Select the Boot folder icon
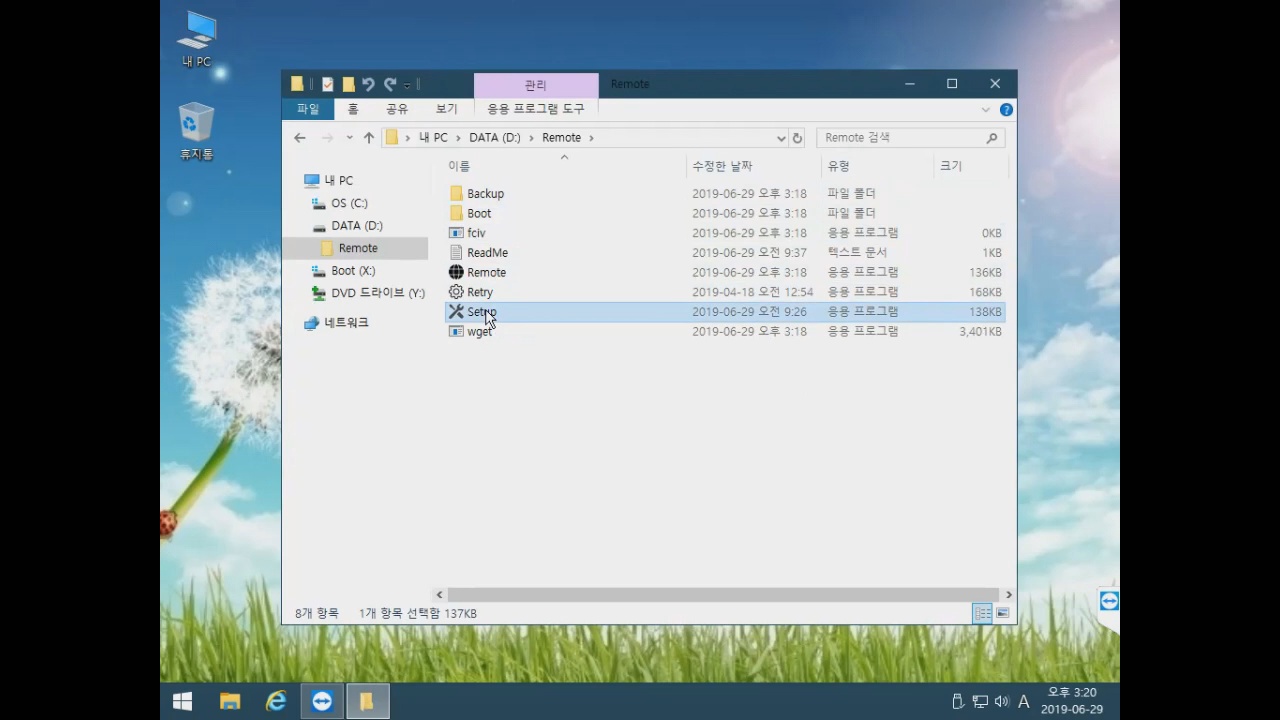1280x720 pixels. coord(456,213)
